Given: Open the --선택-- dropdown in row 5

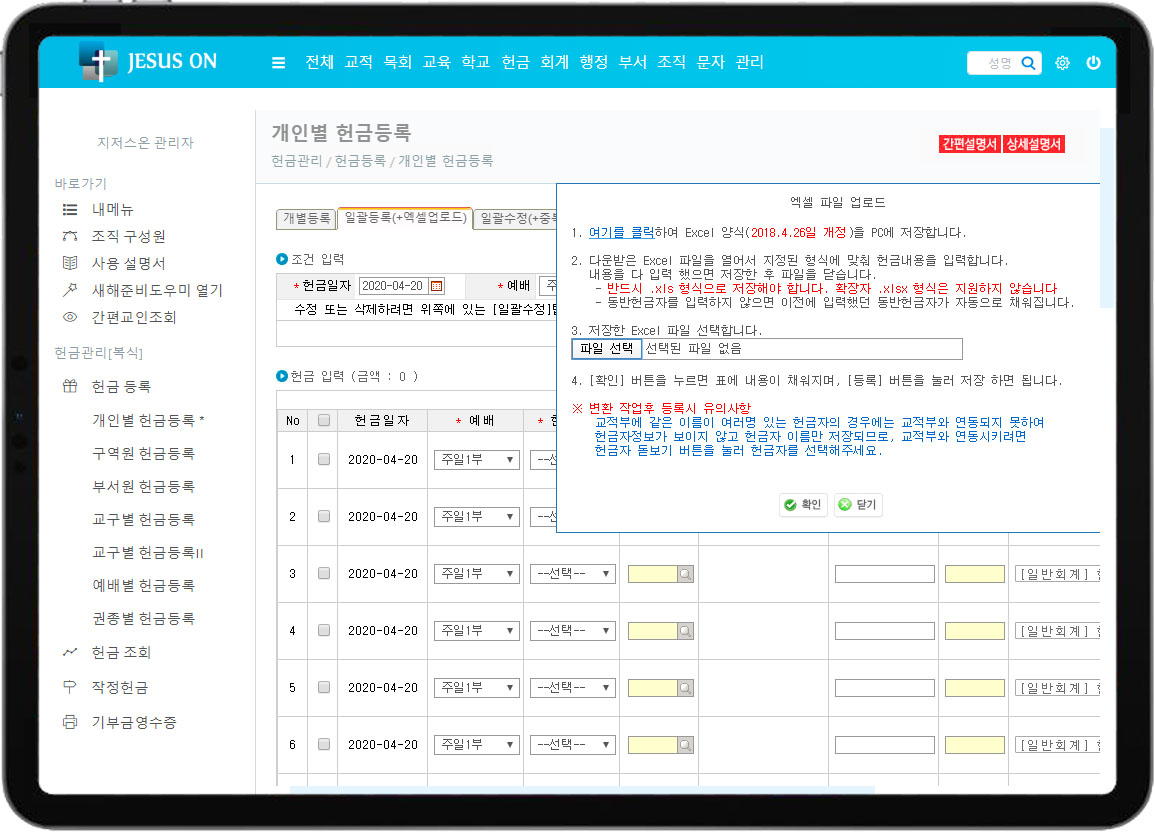Looking at the screenshot, I should (572, 688).
